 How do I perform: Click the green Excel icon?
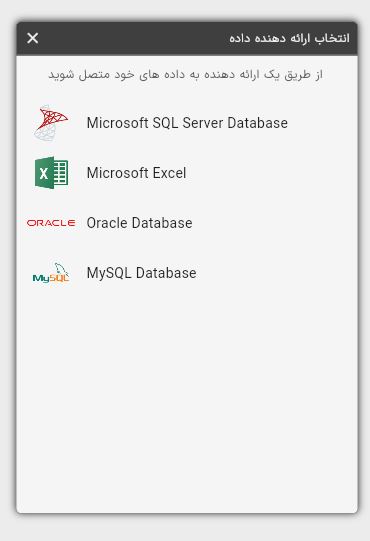tap(51, 173)
